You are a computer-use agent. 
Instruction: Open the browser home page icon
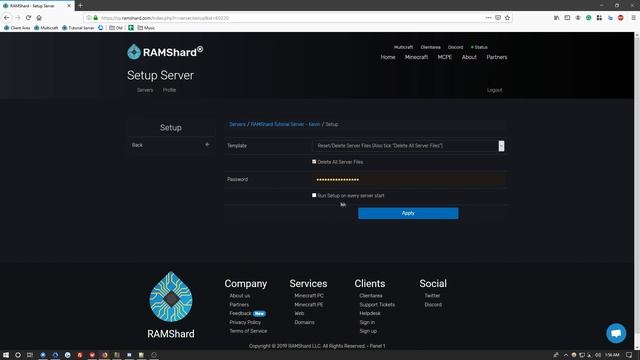39,18
